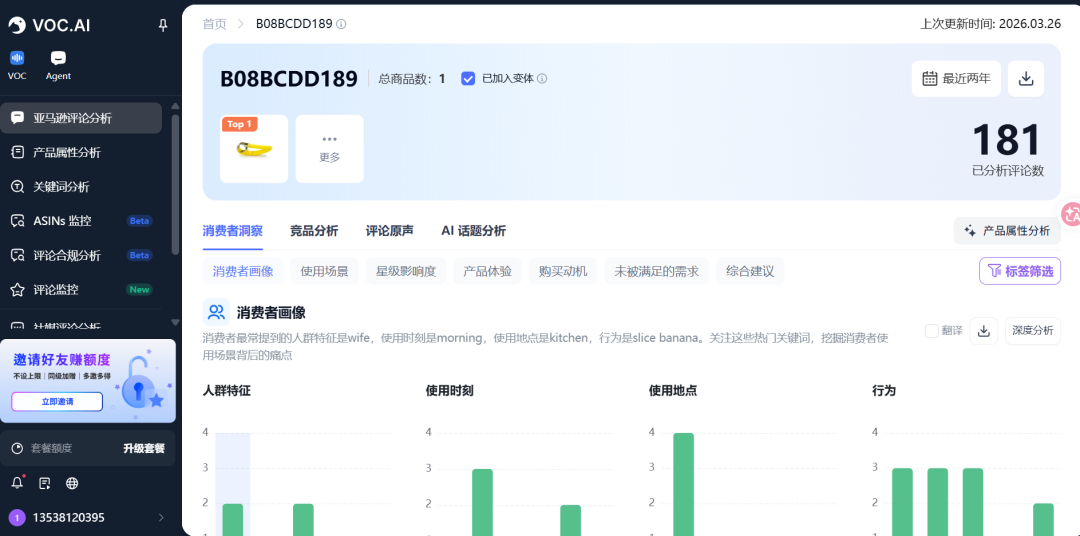Open 关键词分析 in sidebar
This screenshot has height=536, width=1080.
pos(81,187)
